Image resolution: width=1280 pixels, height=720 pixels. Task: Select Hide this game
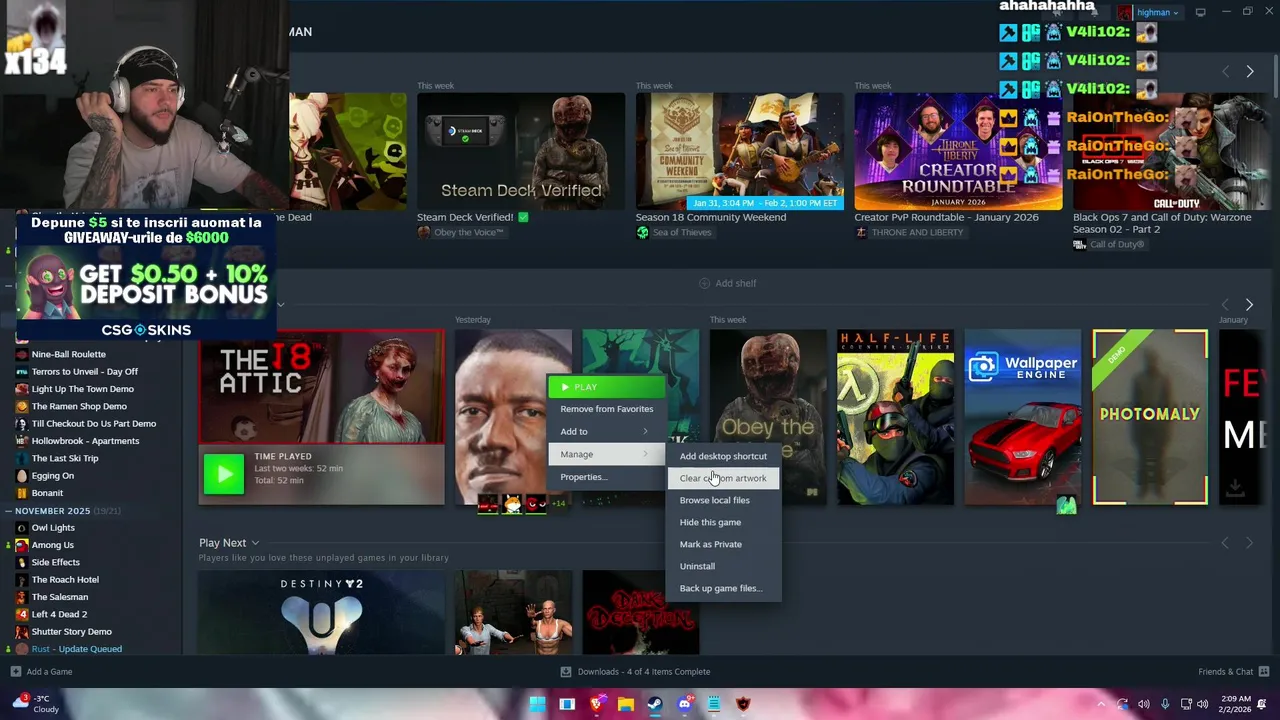(723, 522)
